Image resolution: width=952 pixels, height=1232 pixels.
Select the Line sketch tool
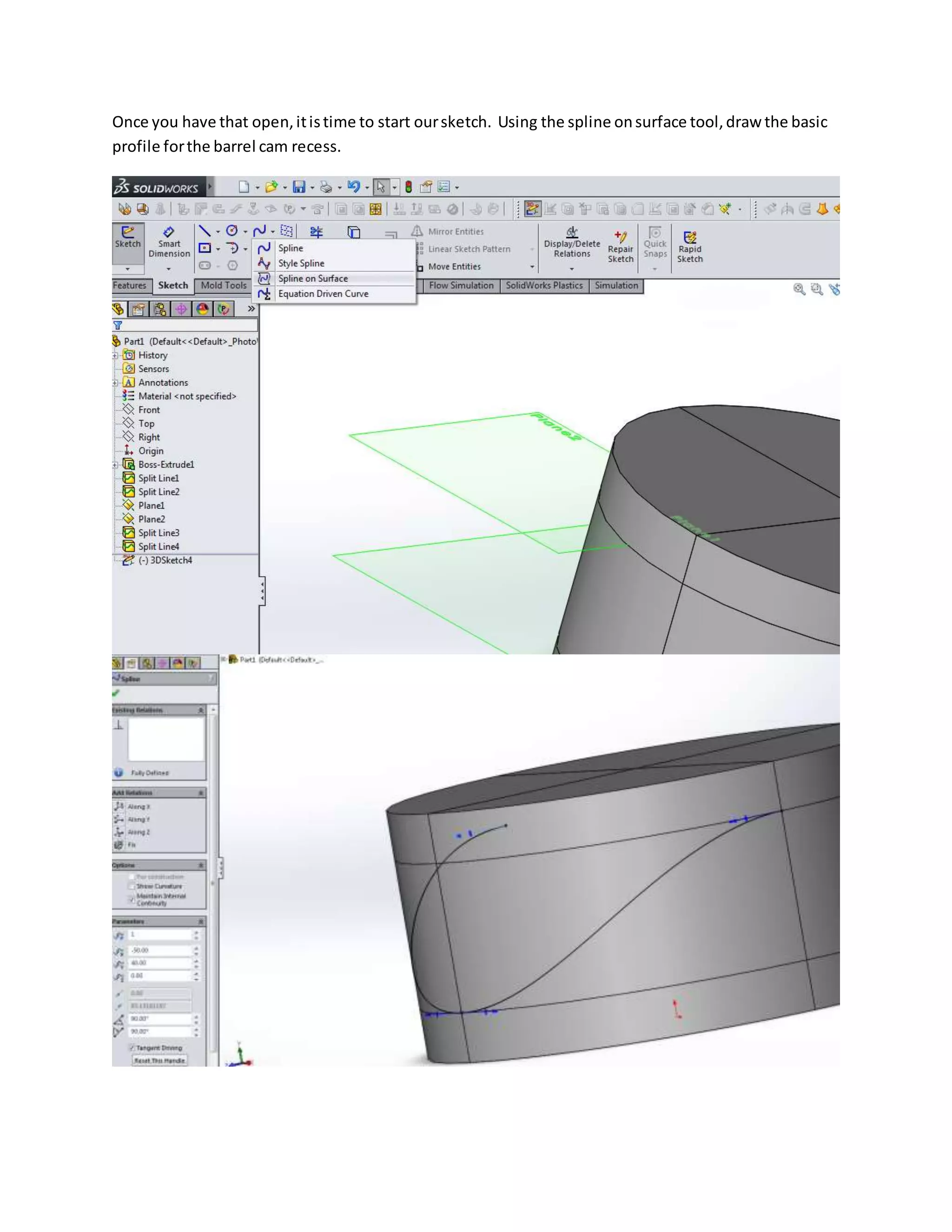(x=205, y=231)
